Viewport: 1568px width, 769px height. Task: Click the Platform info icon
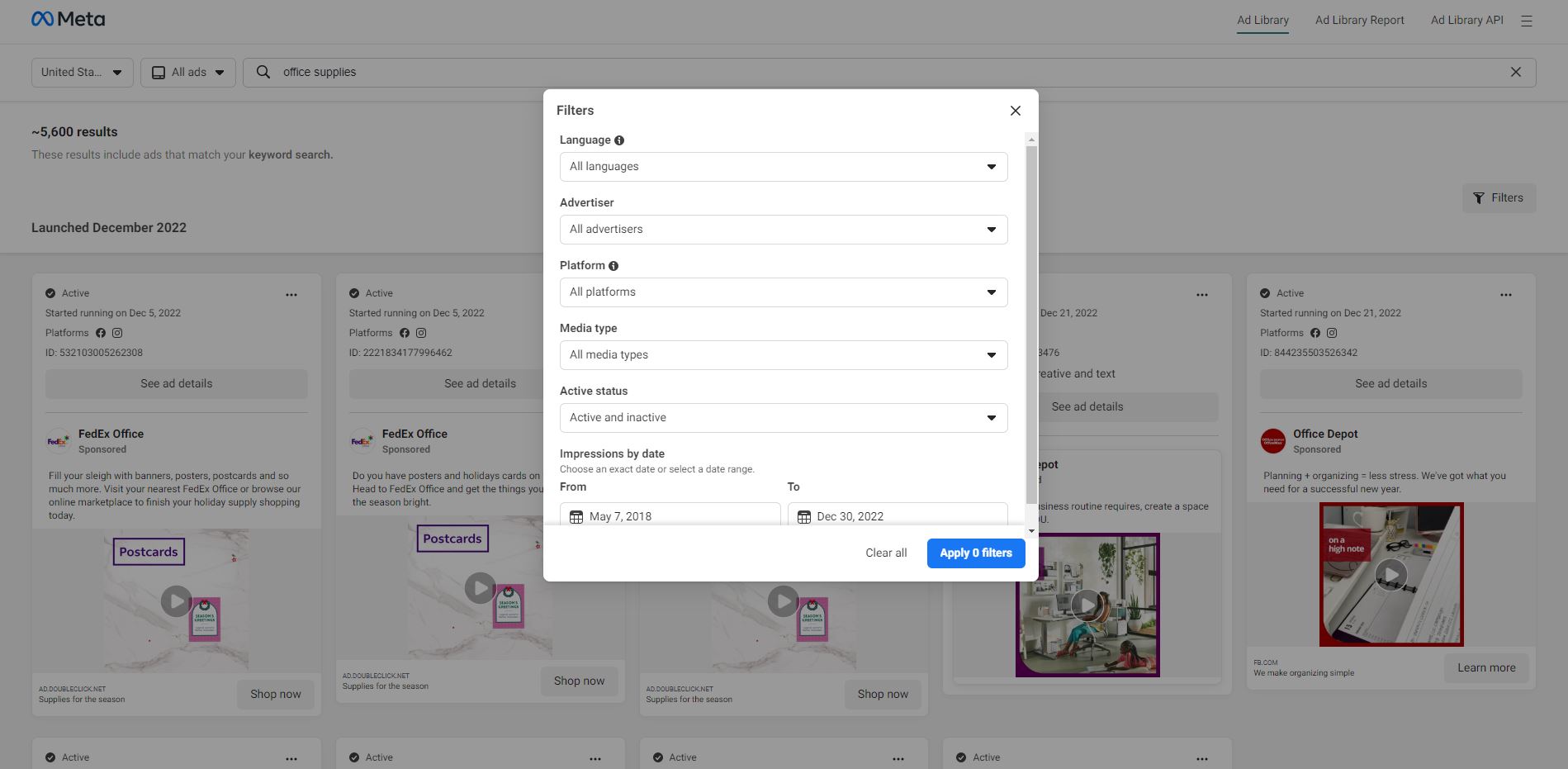pos(613,266)
